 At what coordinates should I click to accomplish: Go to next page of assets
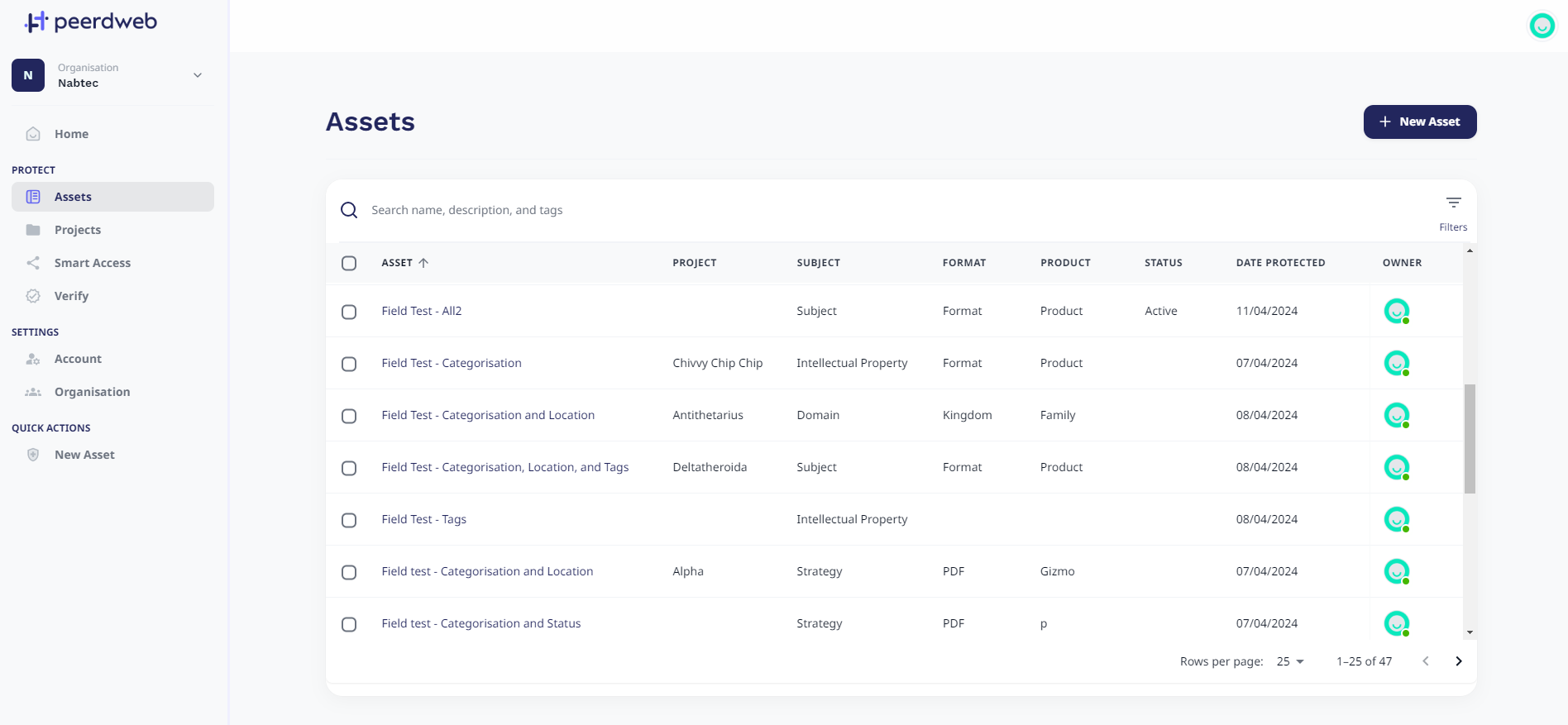pos(1459,661)
